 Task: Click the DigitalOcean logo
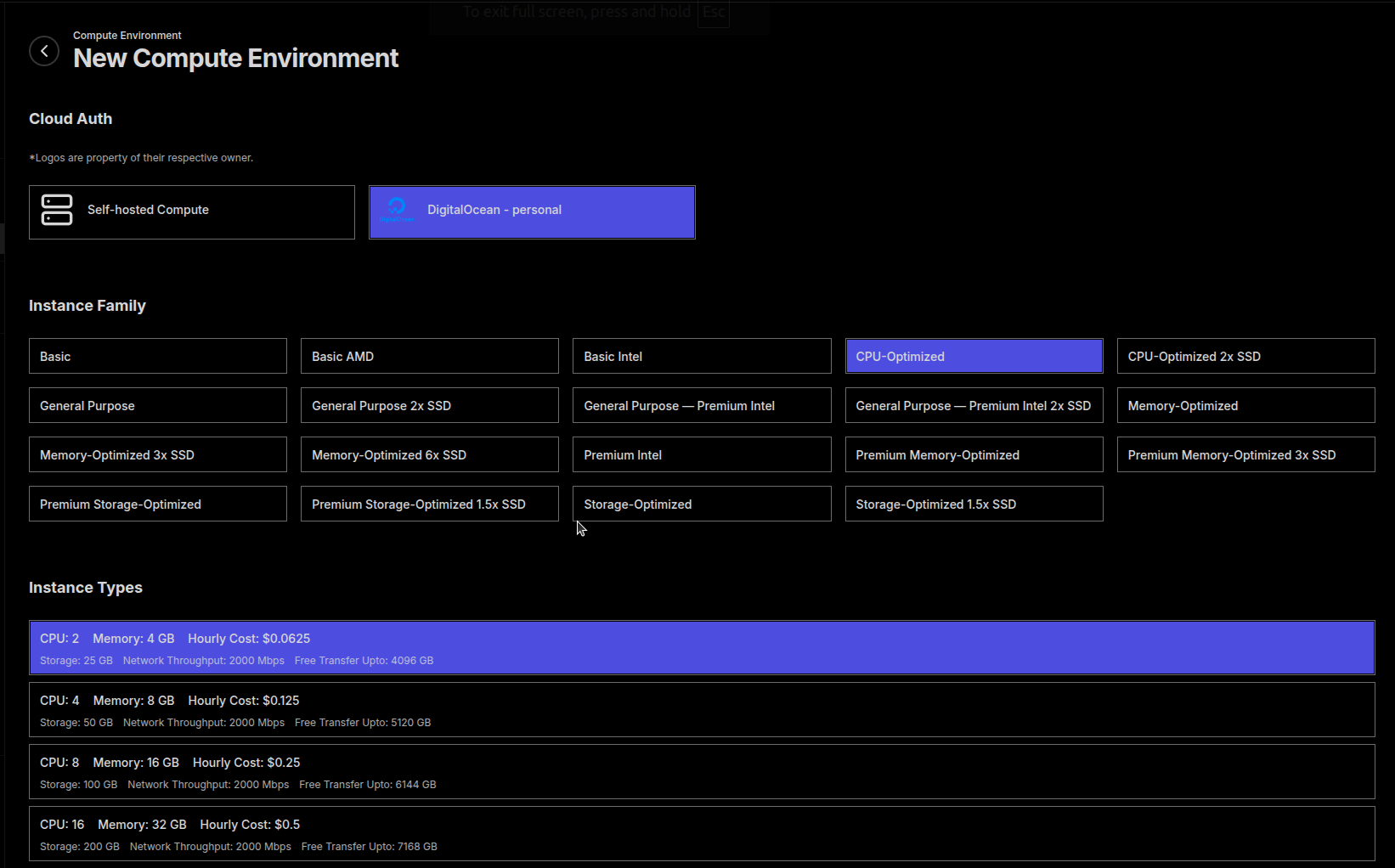(x=398, y=210)
